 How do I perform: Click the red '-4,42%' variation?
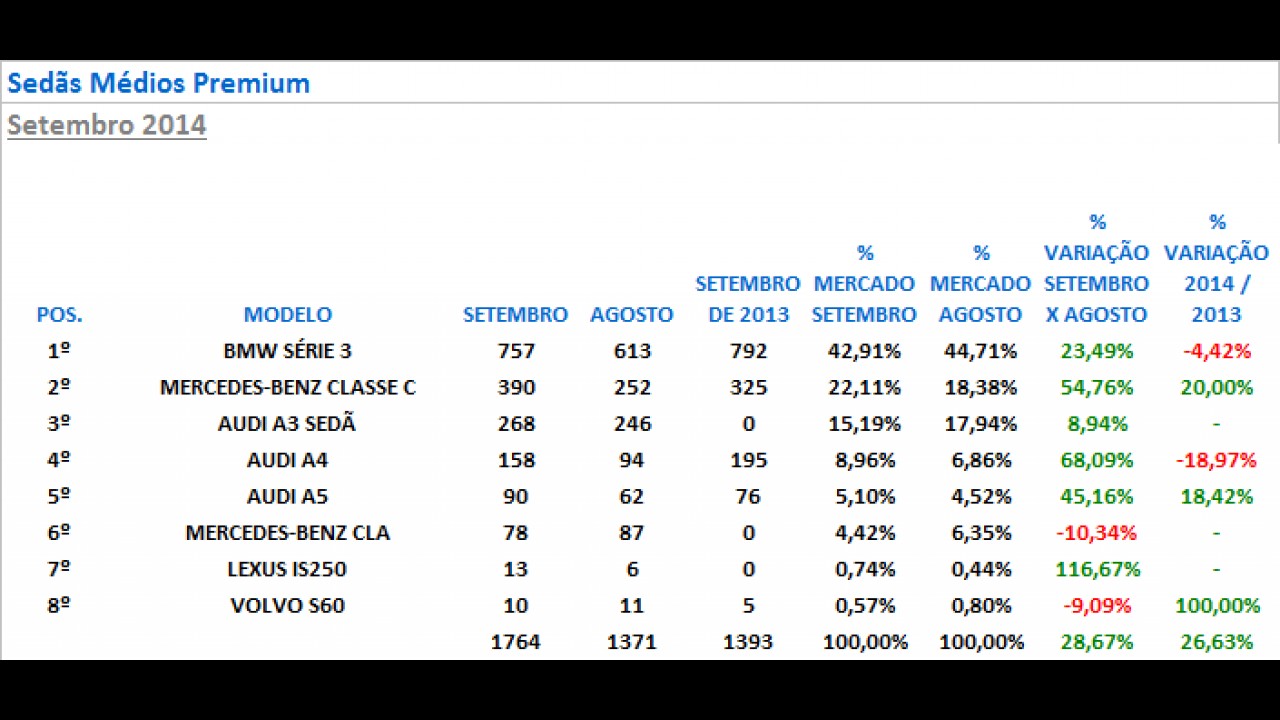(1216, 351)
